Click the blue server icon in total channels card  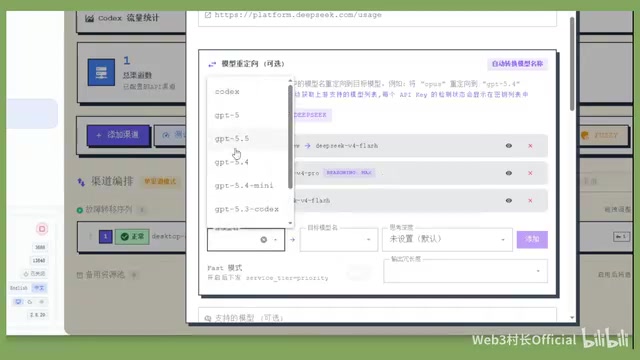101,72
